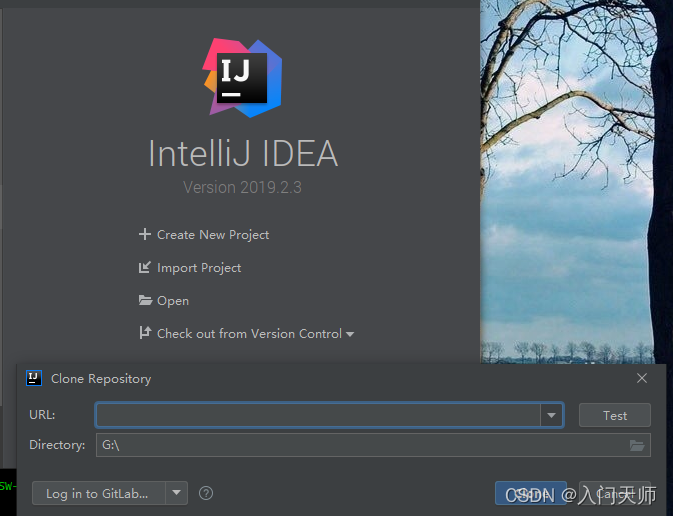The height and width of the screenshot is (516, 673).
Task: Select Create New Project
Action: tap(213, 235)
